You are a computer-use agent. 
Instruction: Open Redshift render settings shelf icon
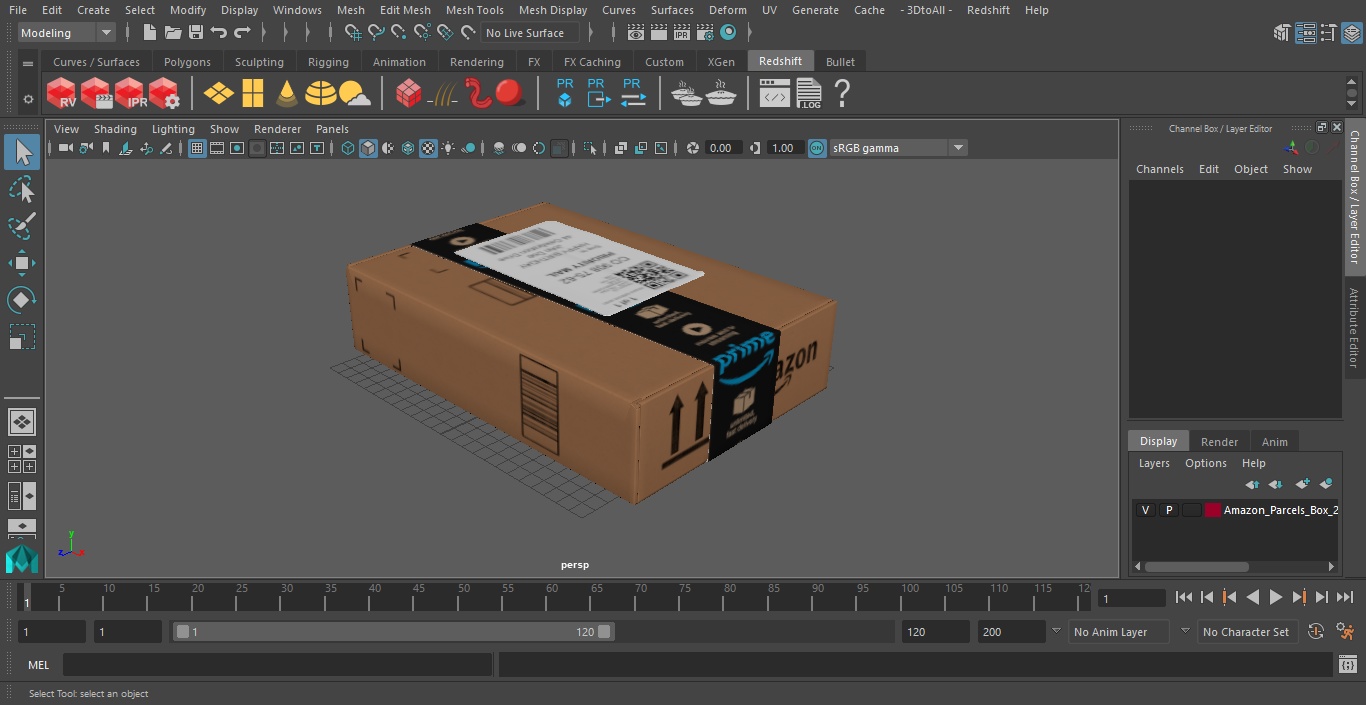(x=164, y=94)
